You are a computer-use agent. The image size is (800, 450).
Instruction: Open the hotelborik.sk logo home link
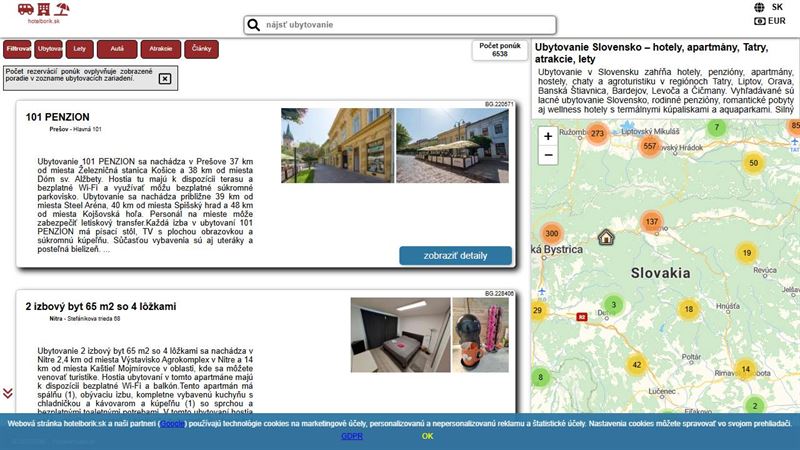[43, 13]
